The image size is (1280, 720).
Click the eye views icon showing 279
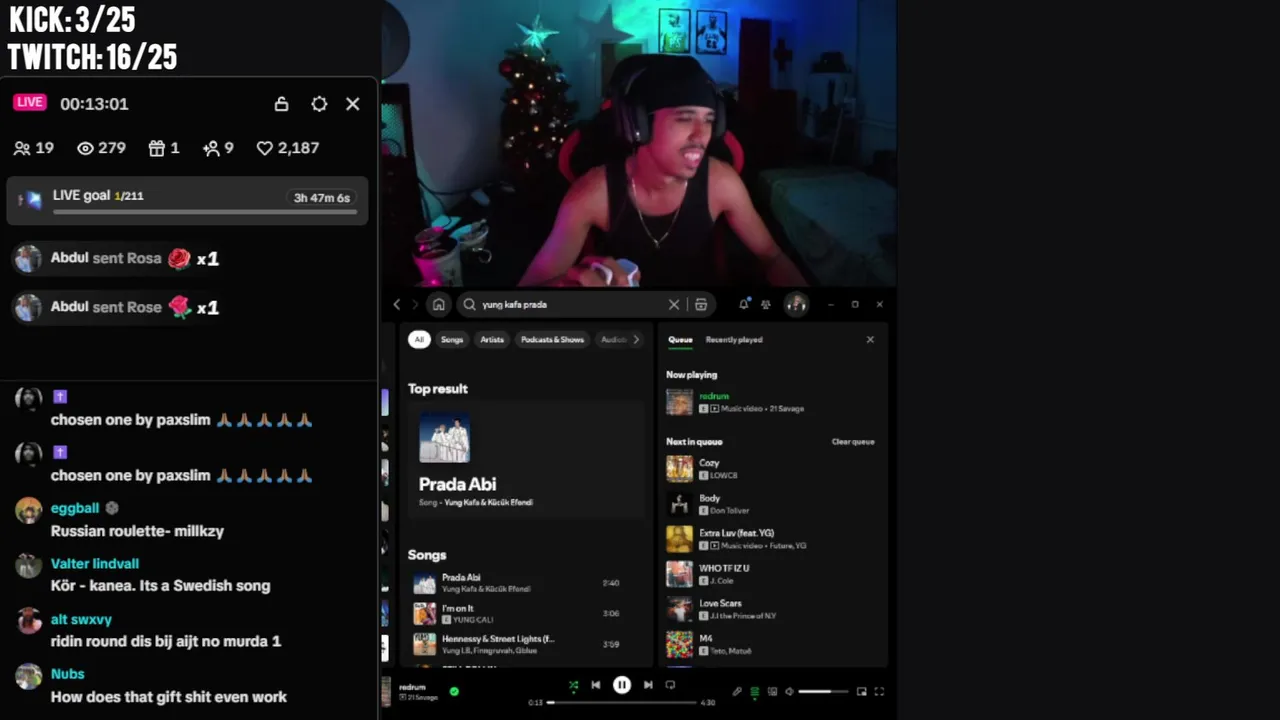coord(85,148)
